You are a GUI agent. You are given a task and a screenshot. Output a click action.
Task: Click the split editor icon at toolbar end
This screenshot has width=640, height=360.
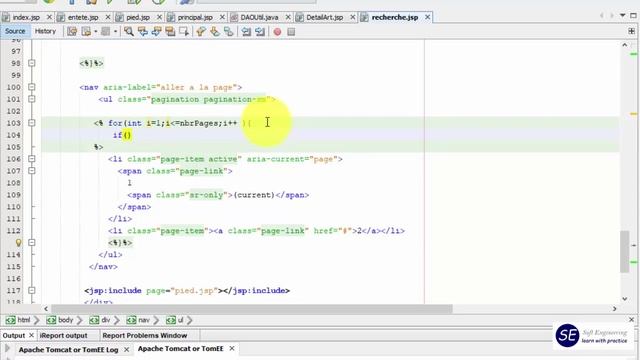[631, 31]
